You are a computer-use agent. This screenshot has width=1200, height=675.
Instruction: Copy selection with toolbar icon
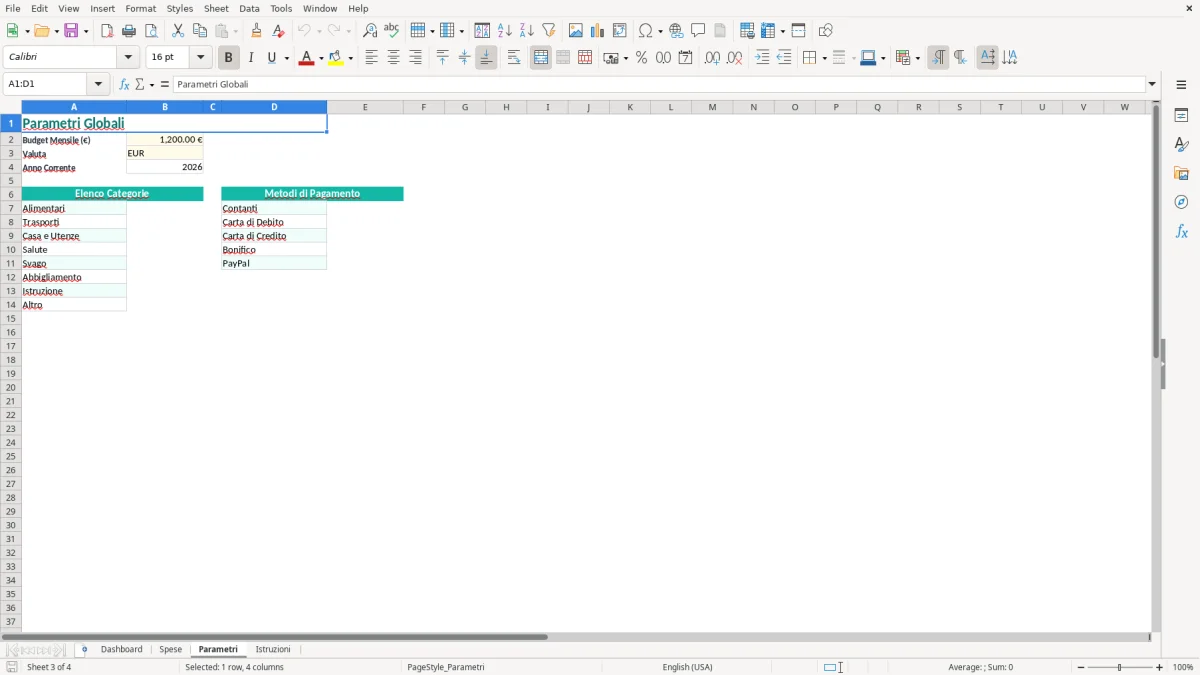coord(200,31)
